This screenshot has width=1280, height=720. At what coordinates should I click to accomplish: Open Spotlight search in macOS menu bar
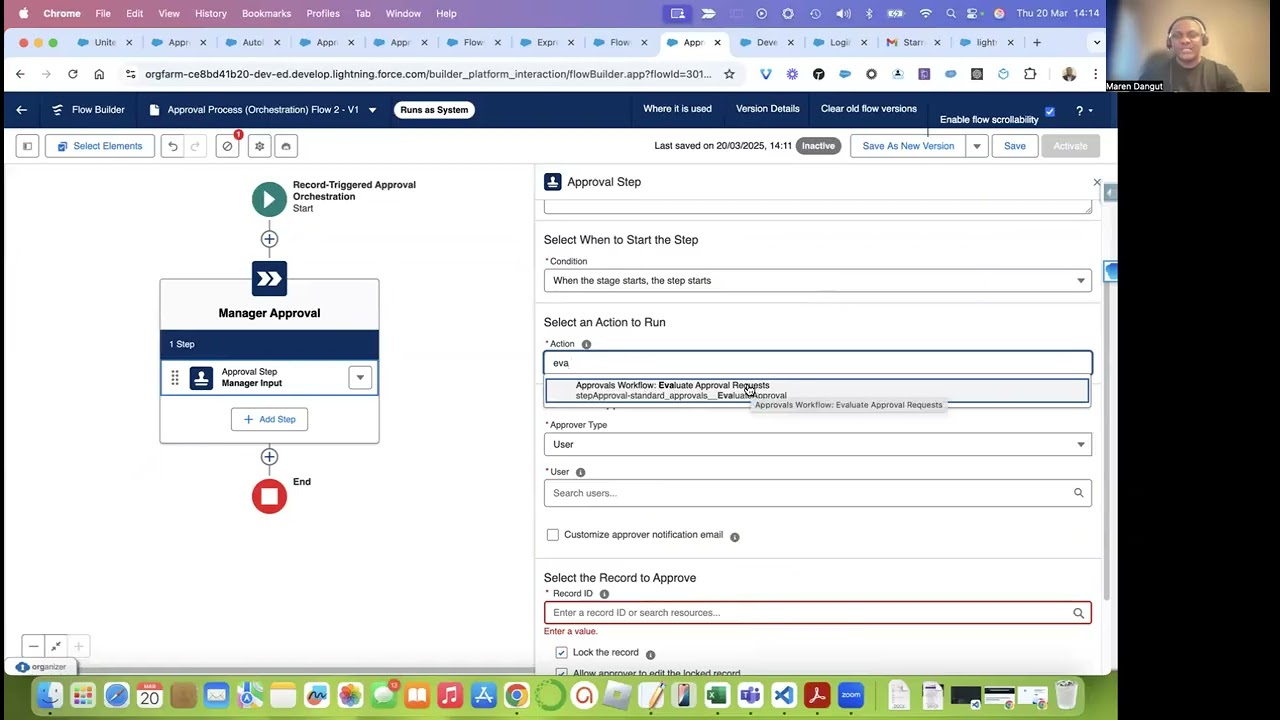(x=951, y=13)
